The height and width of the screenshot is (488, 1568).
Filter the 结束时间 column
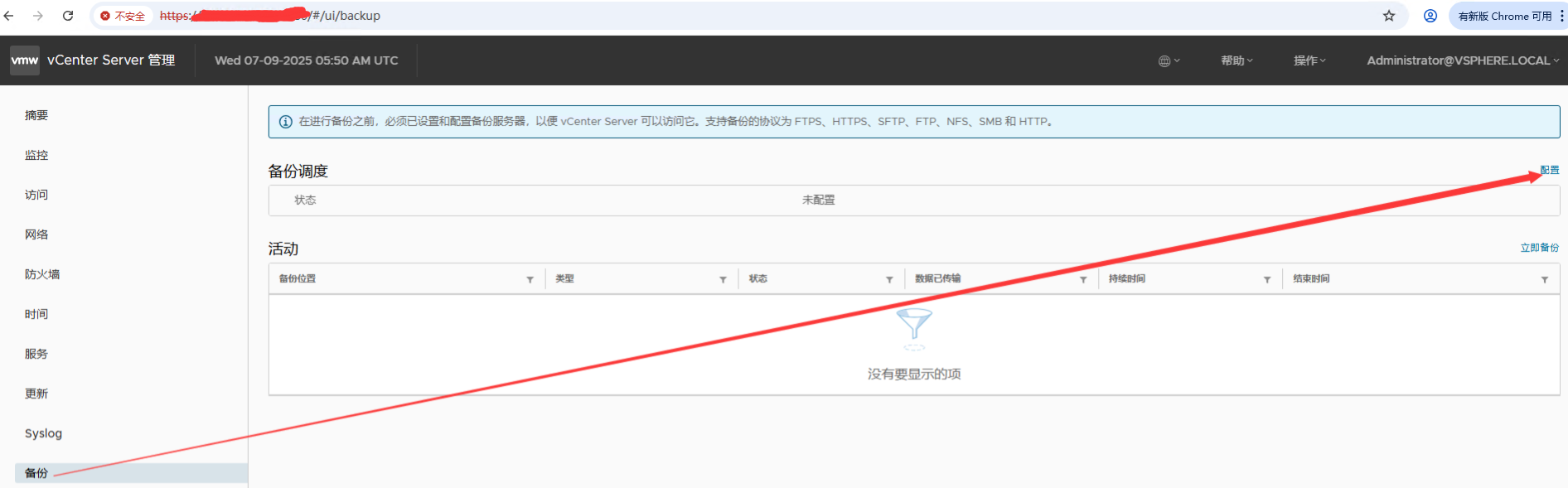click(x=1545, y=279)
